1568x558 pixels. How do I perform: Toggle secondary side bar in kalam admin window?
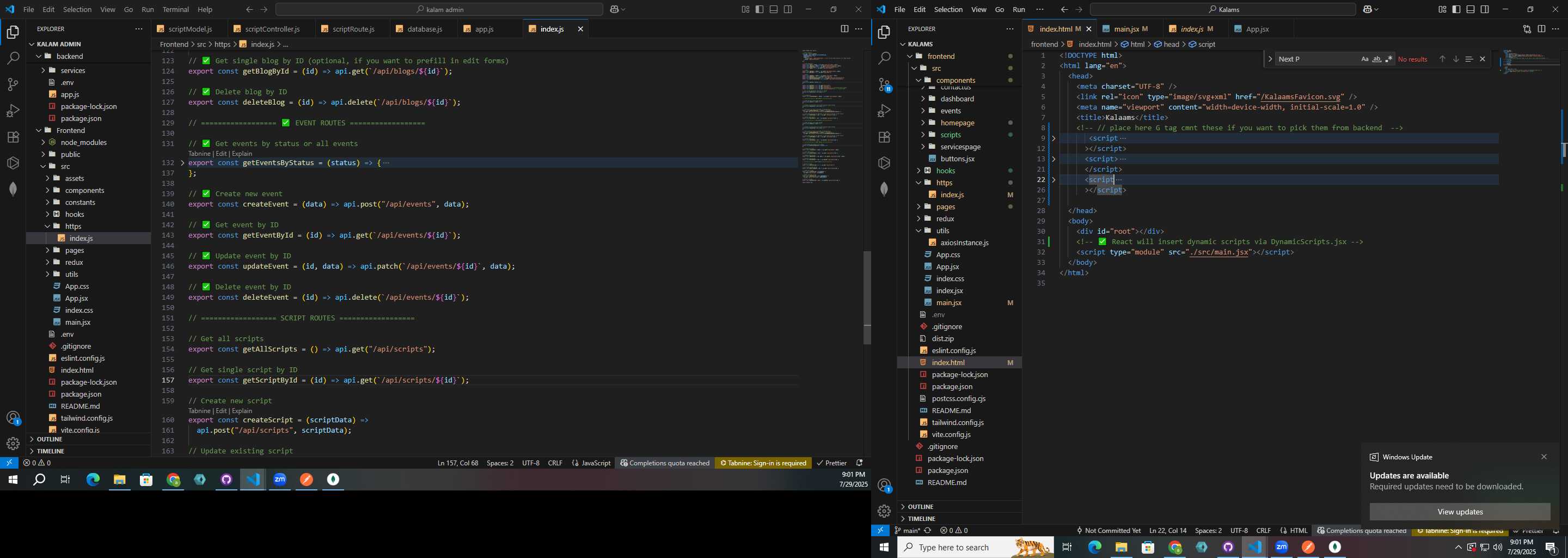[x=788, y=9]
